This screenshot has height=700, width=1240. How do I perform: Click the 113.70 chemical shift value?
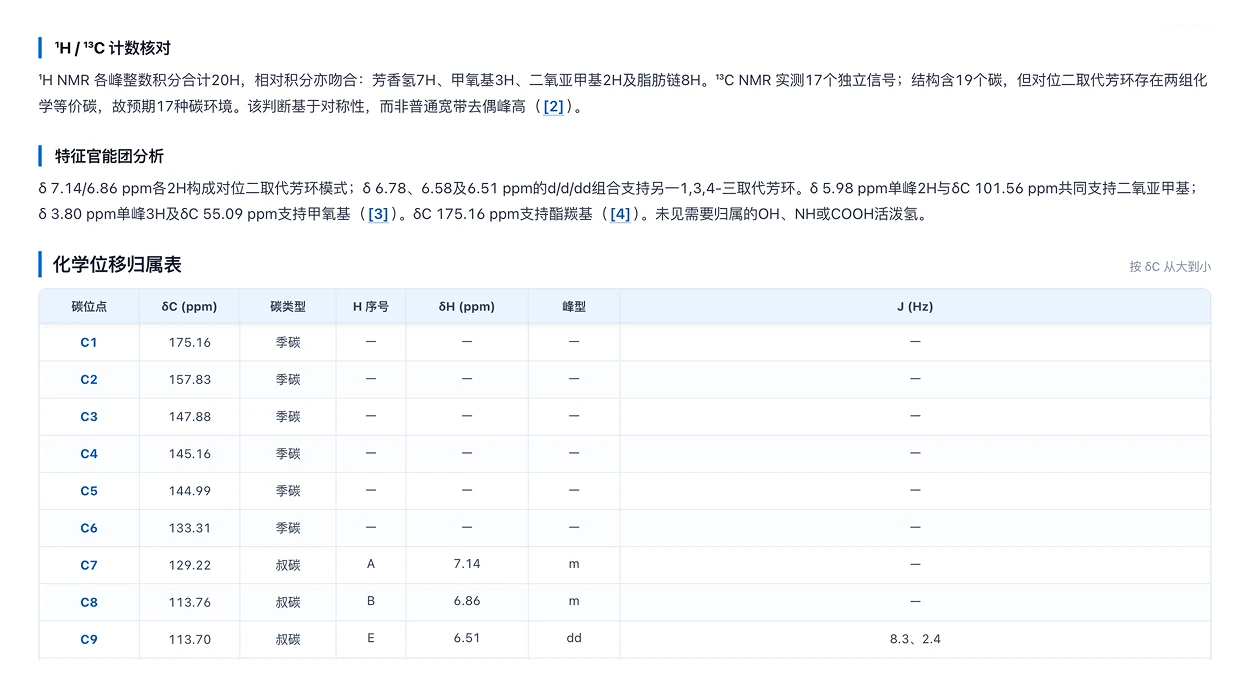(x=189, y=639)
